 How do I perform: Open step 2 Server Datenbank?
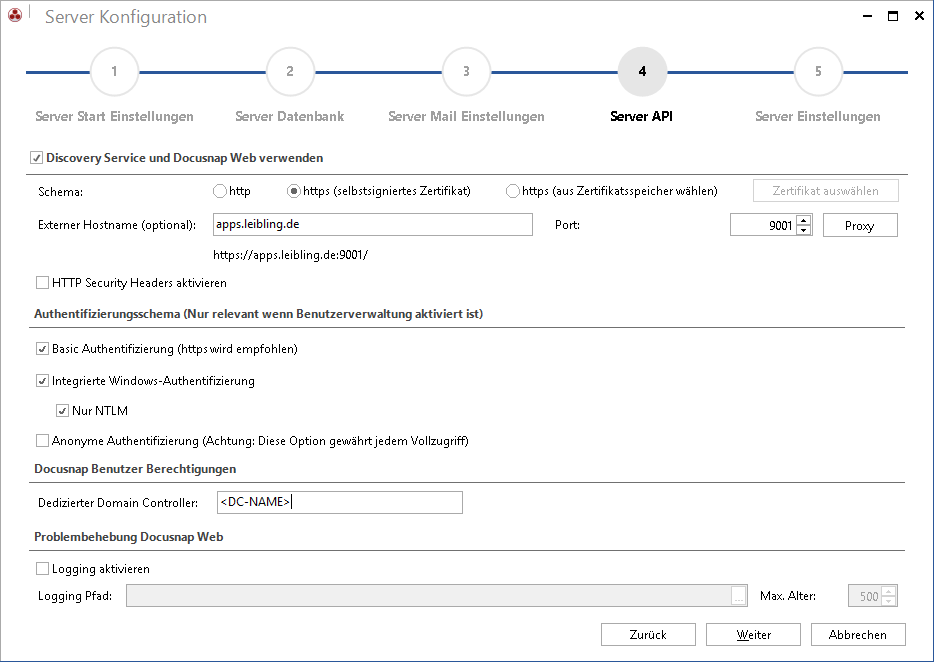coord(290,72)
